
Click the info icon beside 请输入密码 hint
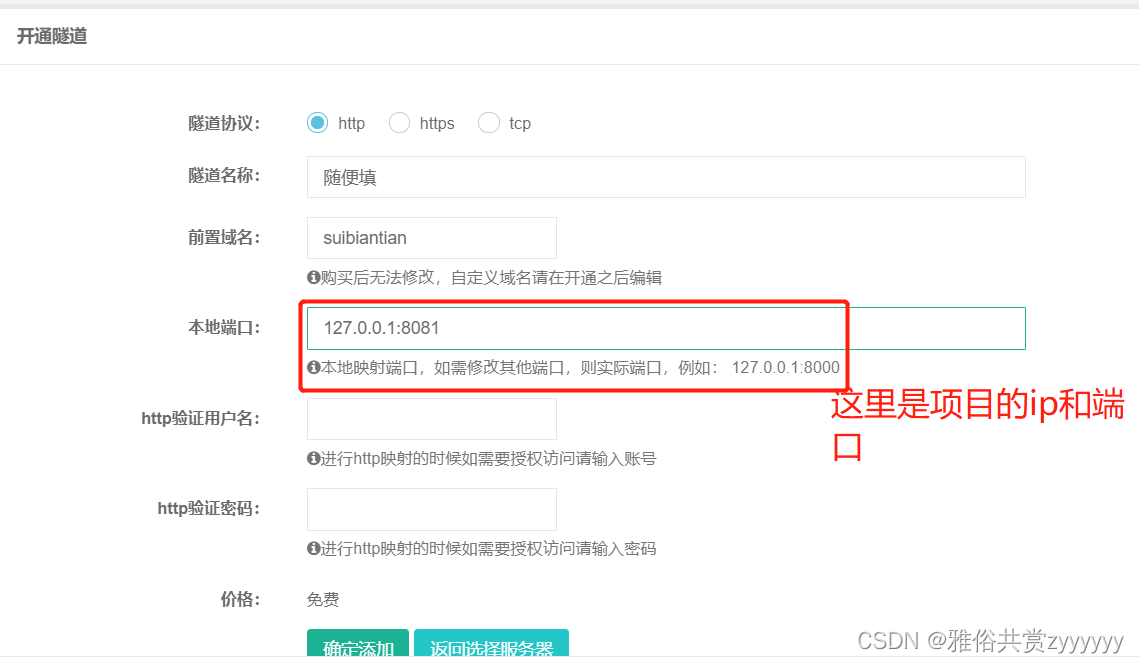click(x=313, y=548)
